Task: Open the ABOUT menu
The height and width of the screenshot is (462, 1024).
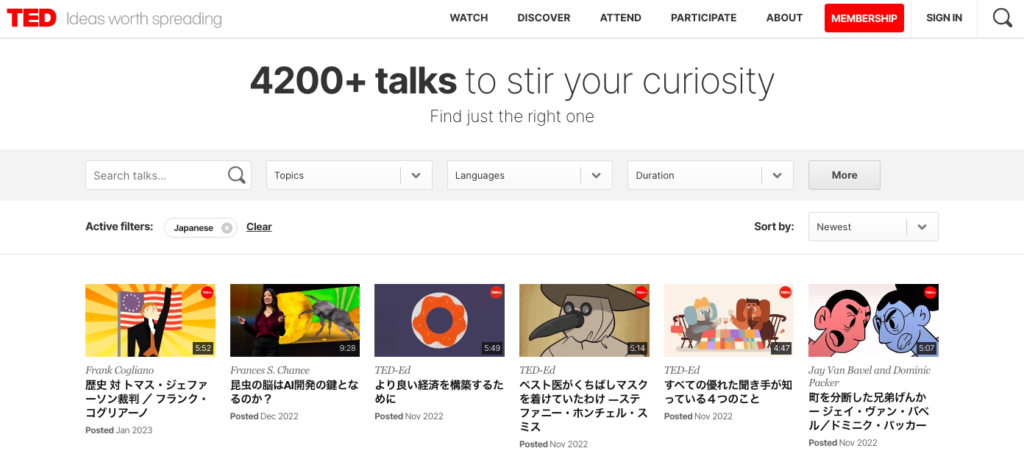Action: pyautogui.click(x=784, y=18)
